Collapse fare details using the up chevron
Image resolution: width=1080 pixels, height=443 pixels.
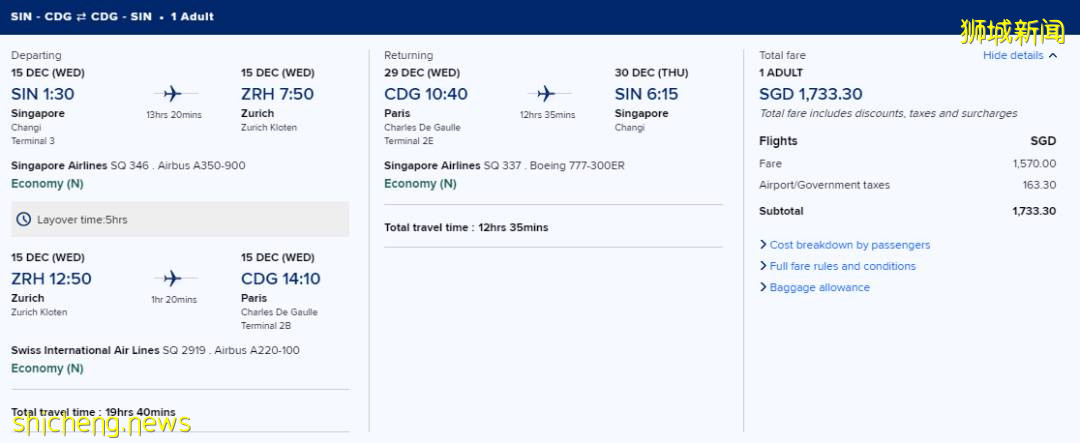1052,56
